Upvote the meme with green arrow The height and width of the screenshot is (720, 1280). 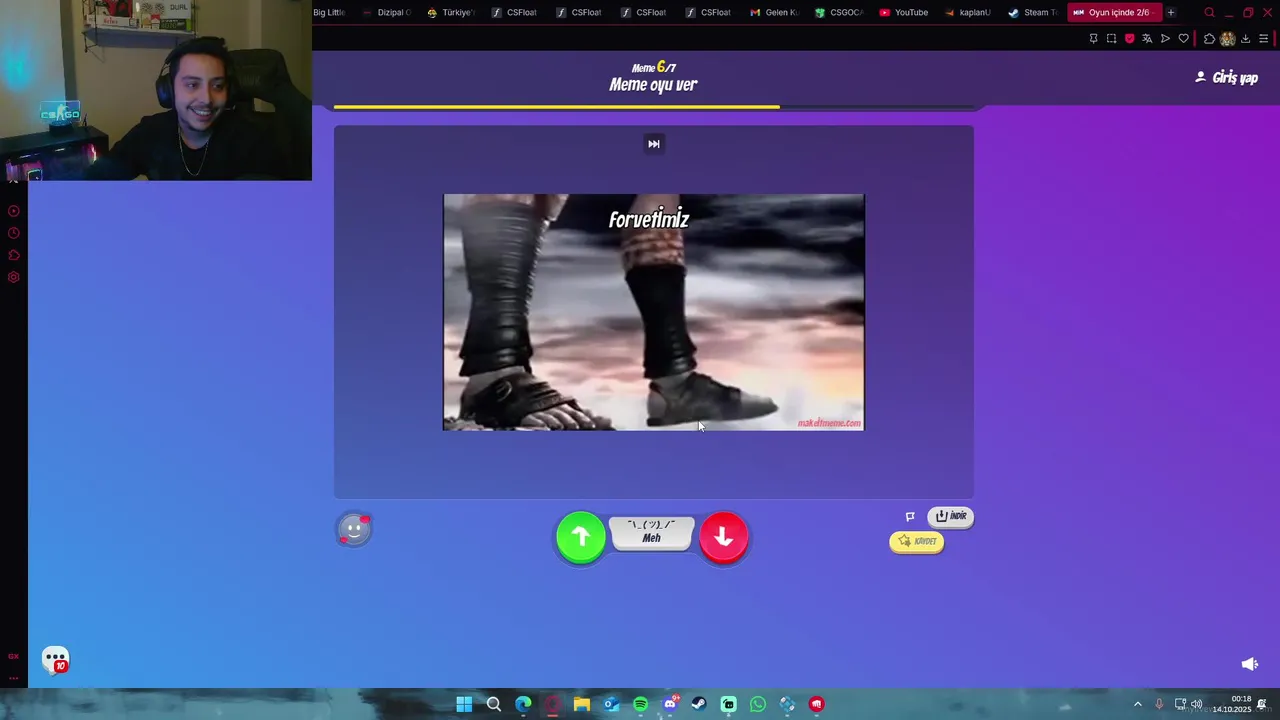tap(581, 537)
